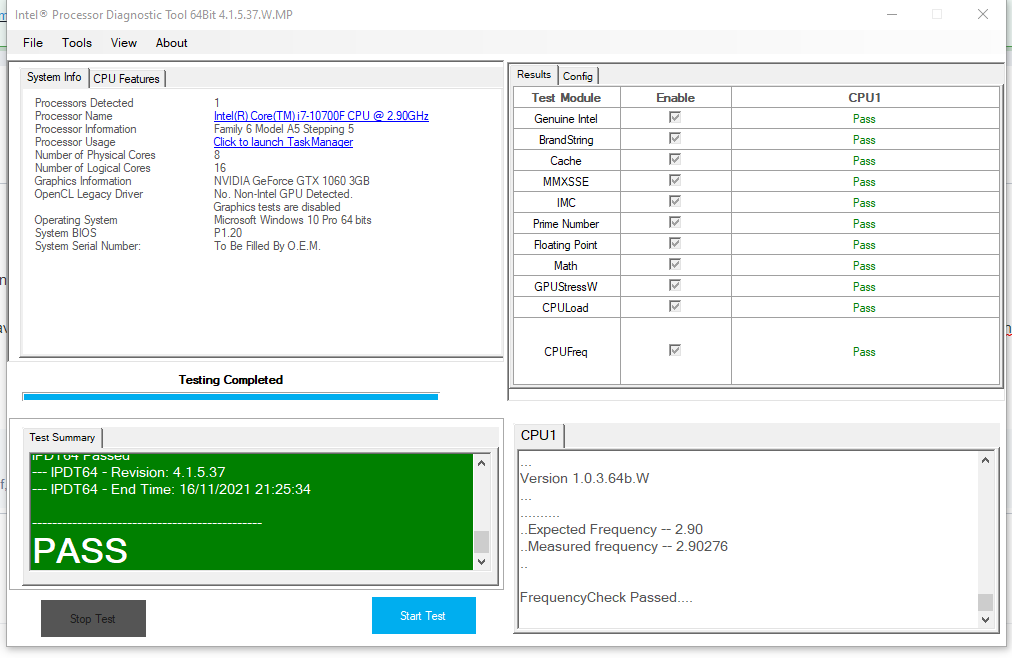Screen dimensions: 1012x658
Task: Open the View menu
Action: (123, 43)
